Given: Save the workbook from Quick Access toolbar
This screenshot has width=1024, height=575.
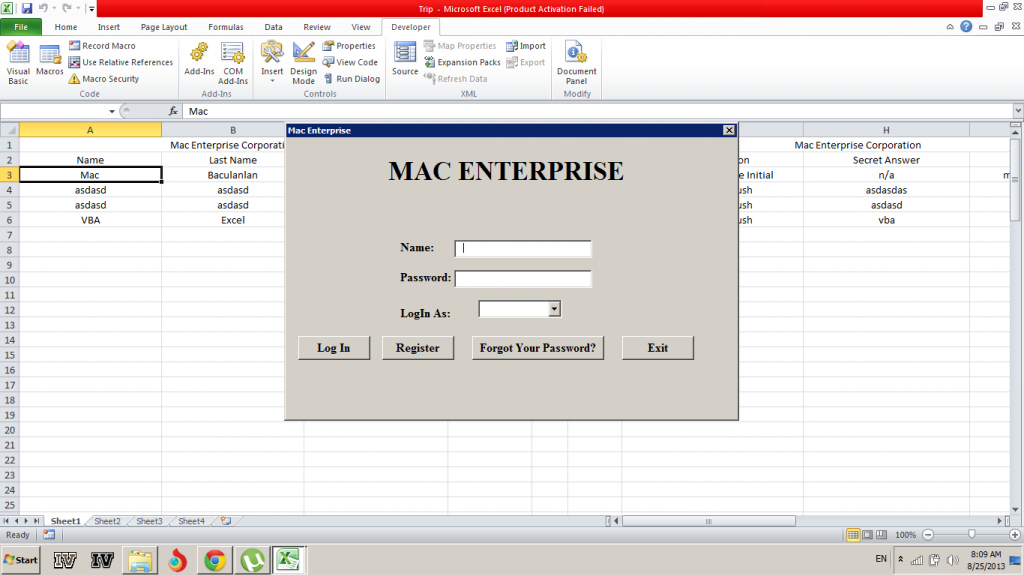Looking at the screenshot, I should [27, 8].
